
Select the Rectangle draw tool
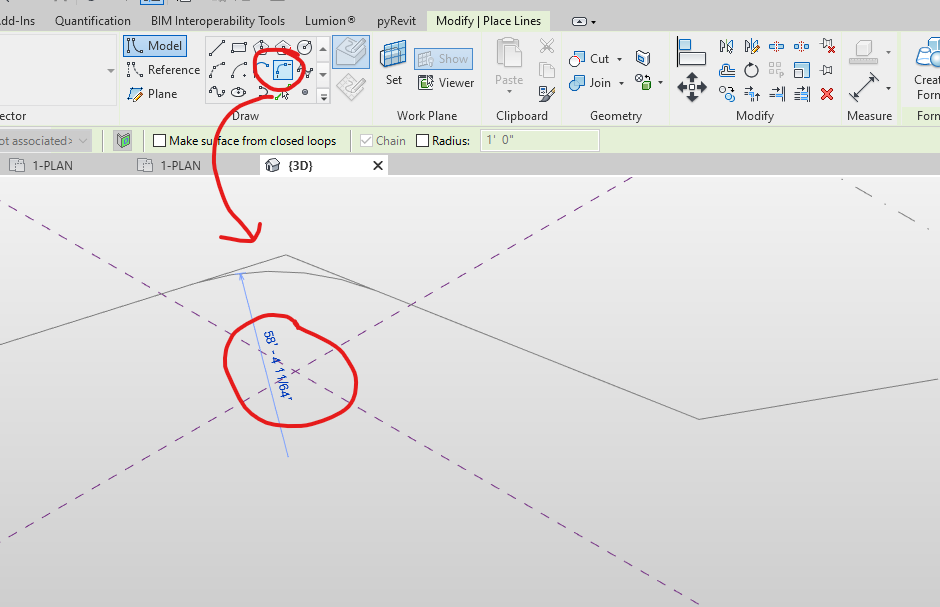[x=240, y=45]
